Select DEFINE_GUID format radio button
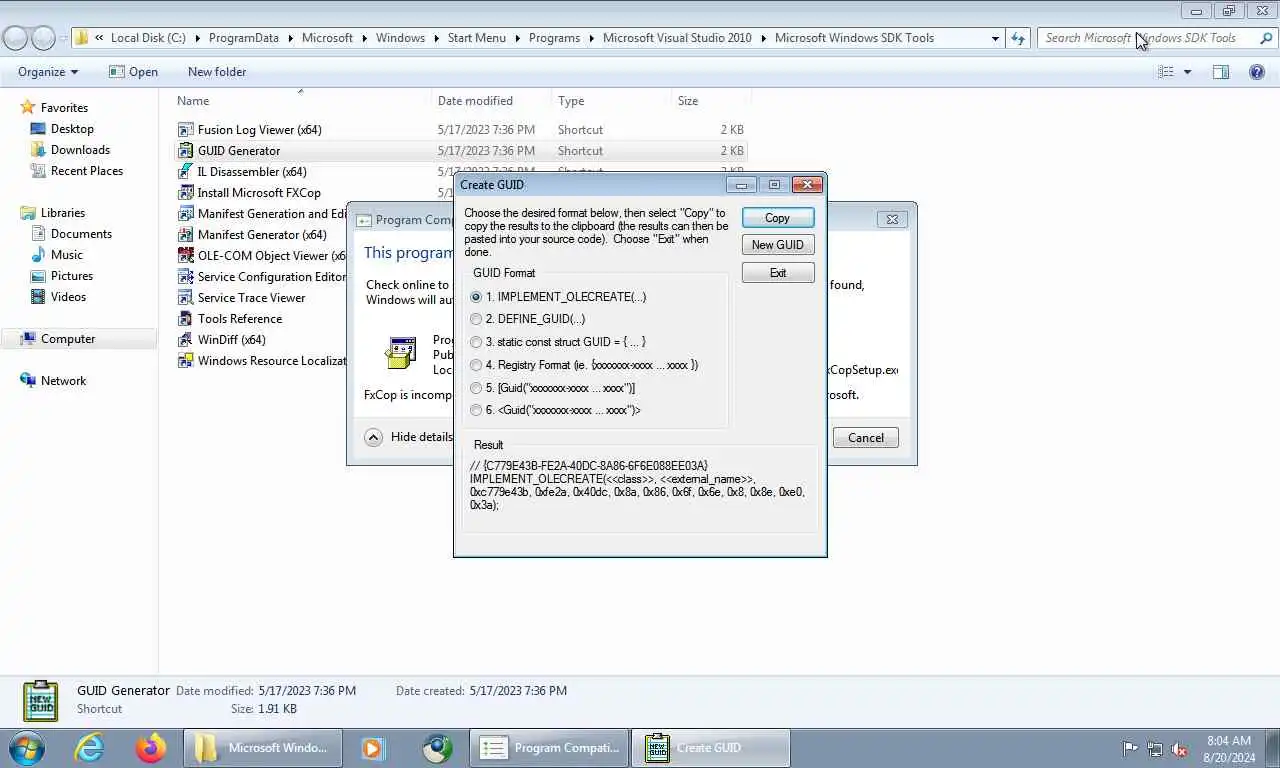Image resolution: width=1280 pixels, height=768 pixels. click(476, 319)
